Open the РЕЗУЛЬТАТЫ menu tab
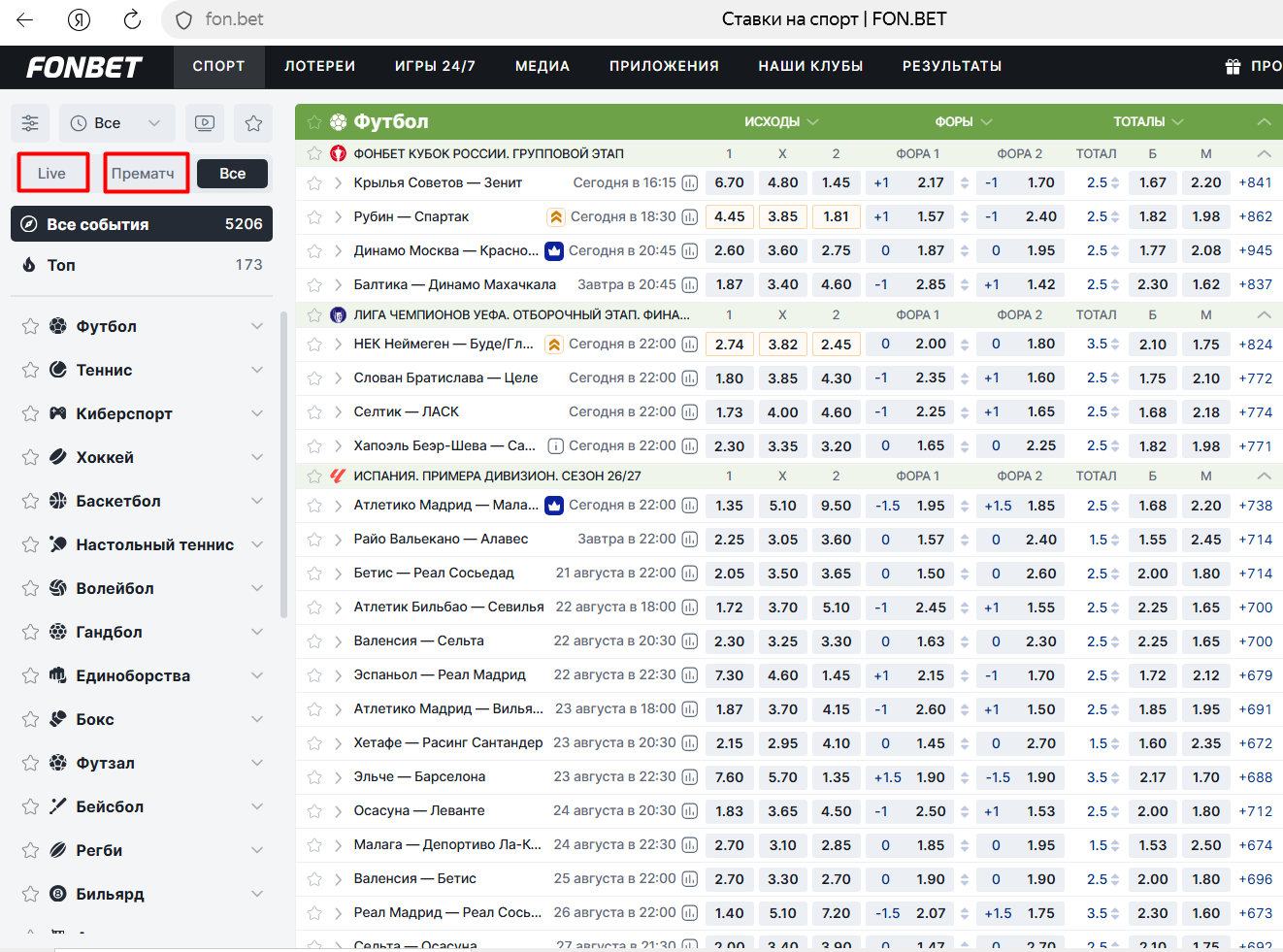Image resolution: width=1283 pixels, height=952 pixels. (x=952, y=67)
